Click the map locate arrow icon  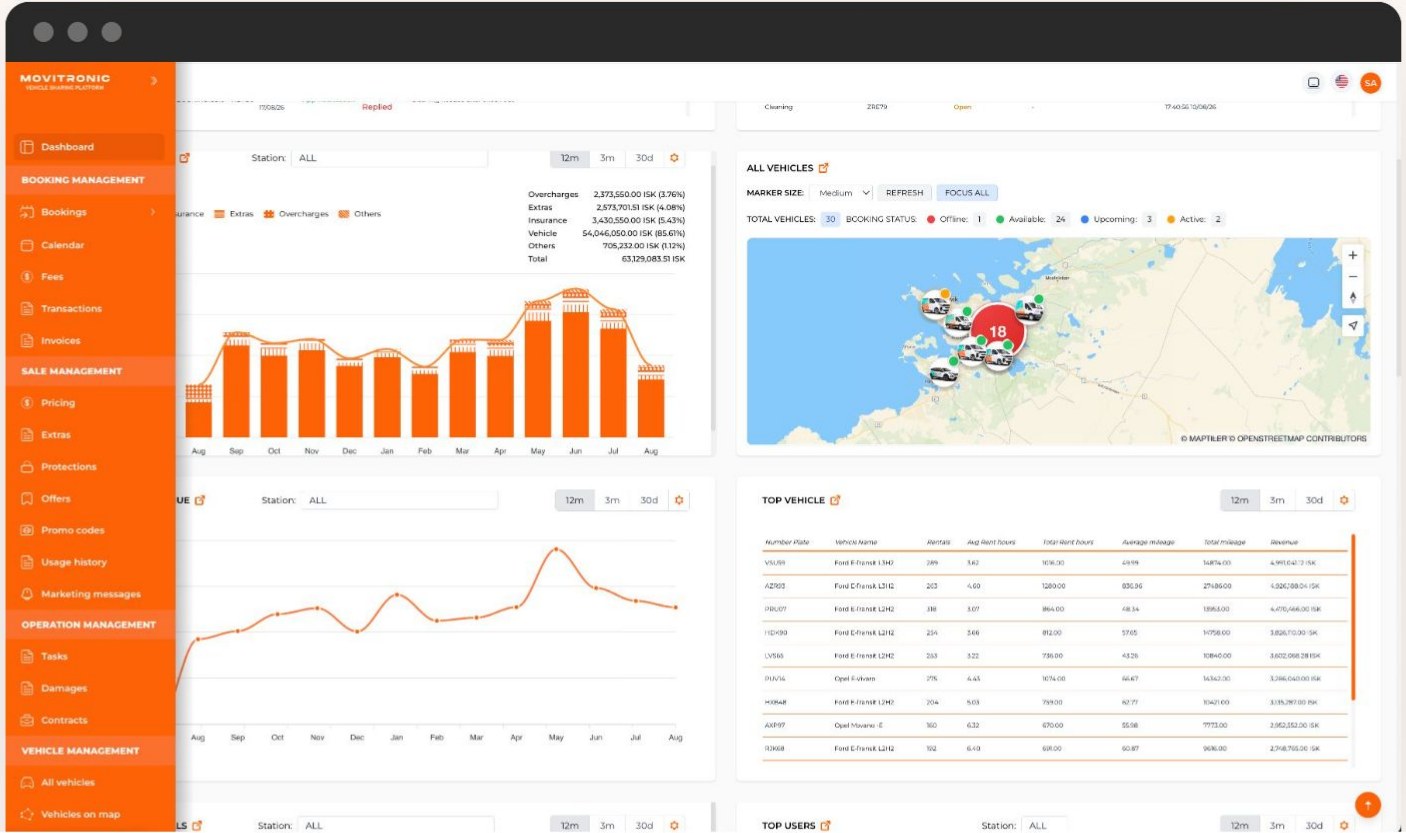click(x=1353, y=325)
